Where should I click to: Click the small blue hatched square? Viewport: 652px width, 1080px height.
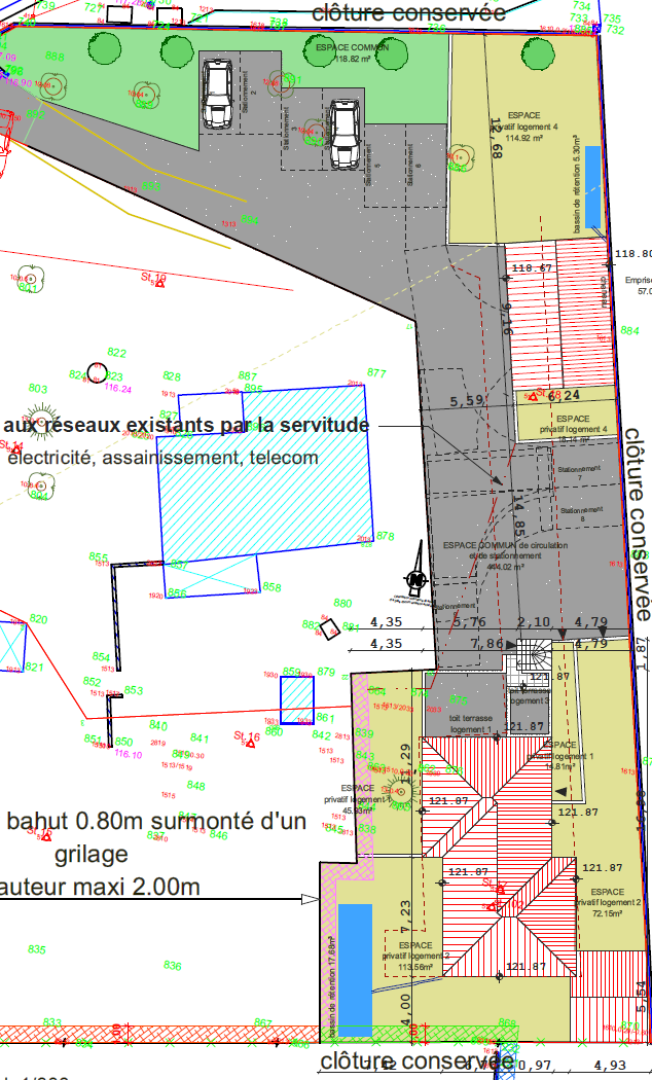(296, 700)
